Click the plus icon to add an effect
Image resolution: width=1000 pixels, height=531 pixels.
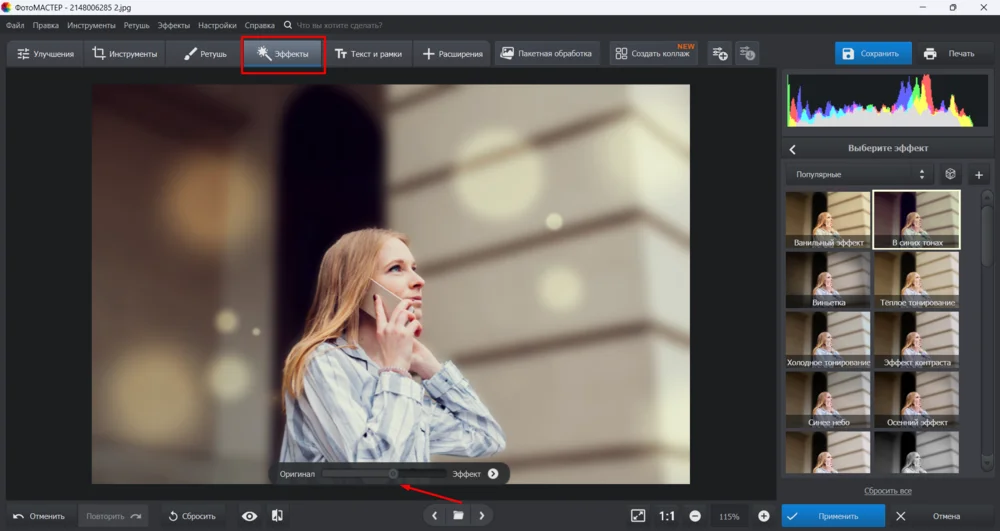coord(978,174)
